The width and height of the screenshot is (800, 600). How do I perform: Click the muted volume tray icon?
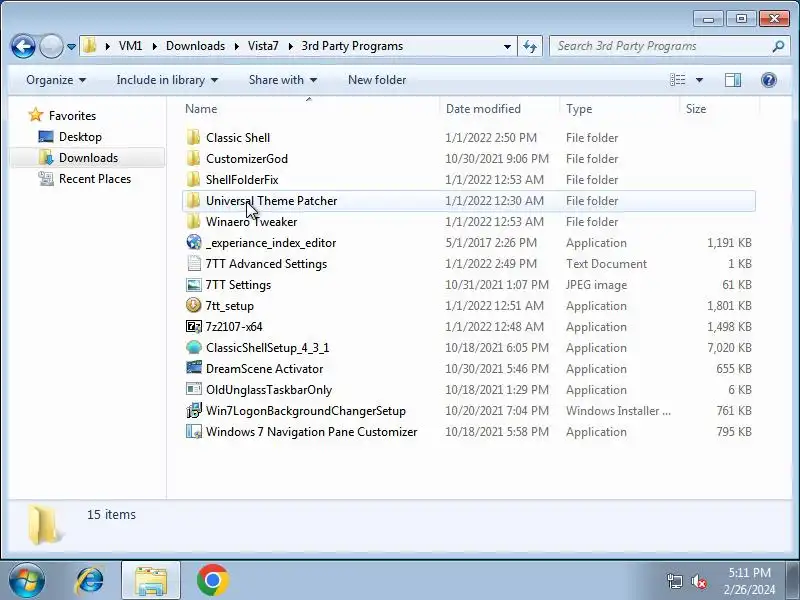[x=698, y=581]
